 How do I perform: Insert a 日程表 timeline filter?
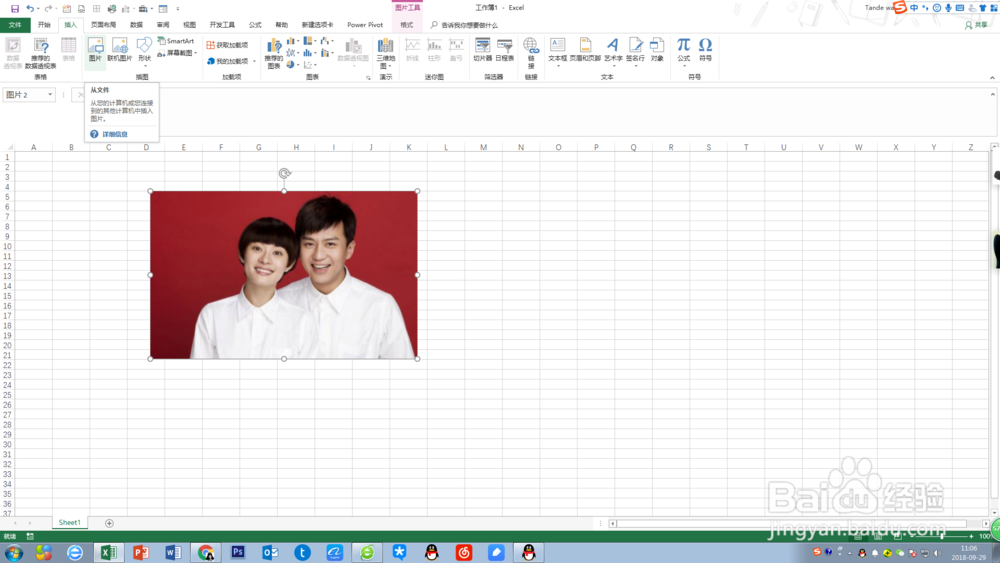tap(504, 50)
